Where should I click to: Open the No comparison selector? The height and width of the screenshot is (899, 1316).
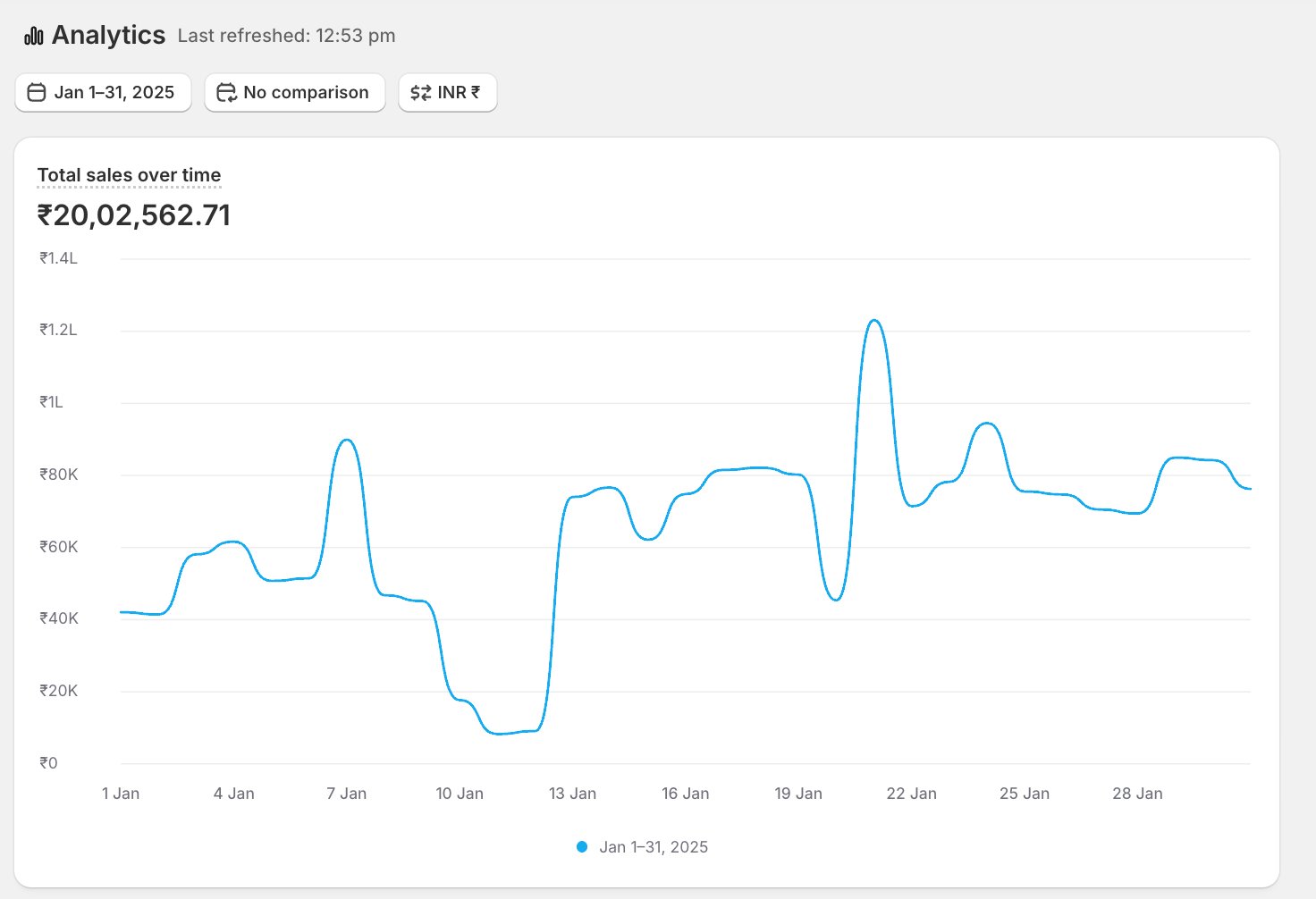(295, 93)
